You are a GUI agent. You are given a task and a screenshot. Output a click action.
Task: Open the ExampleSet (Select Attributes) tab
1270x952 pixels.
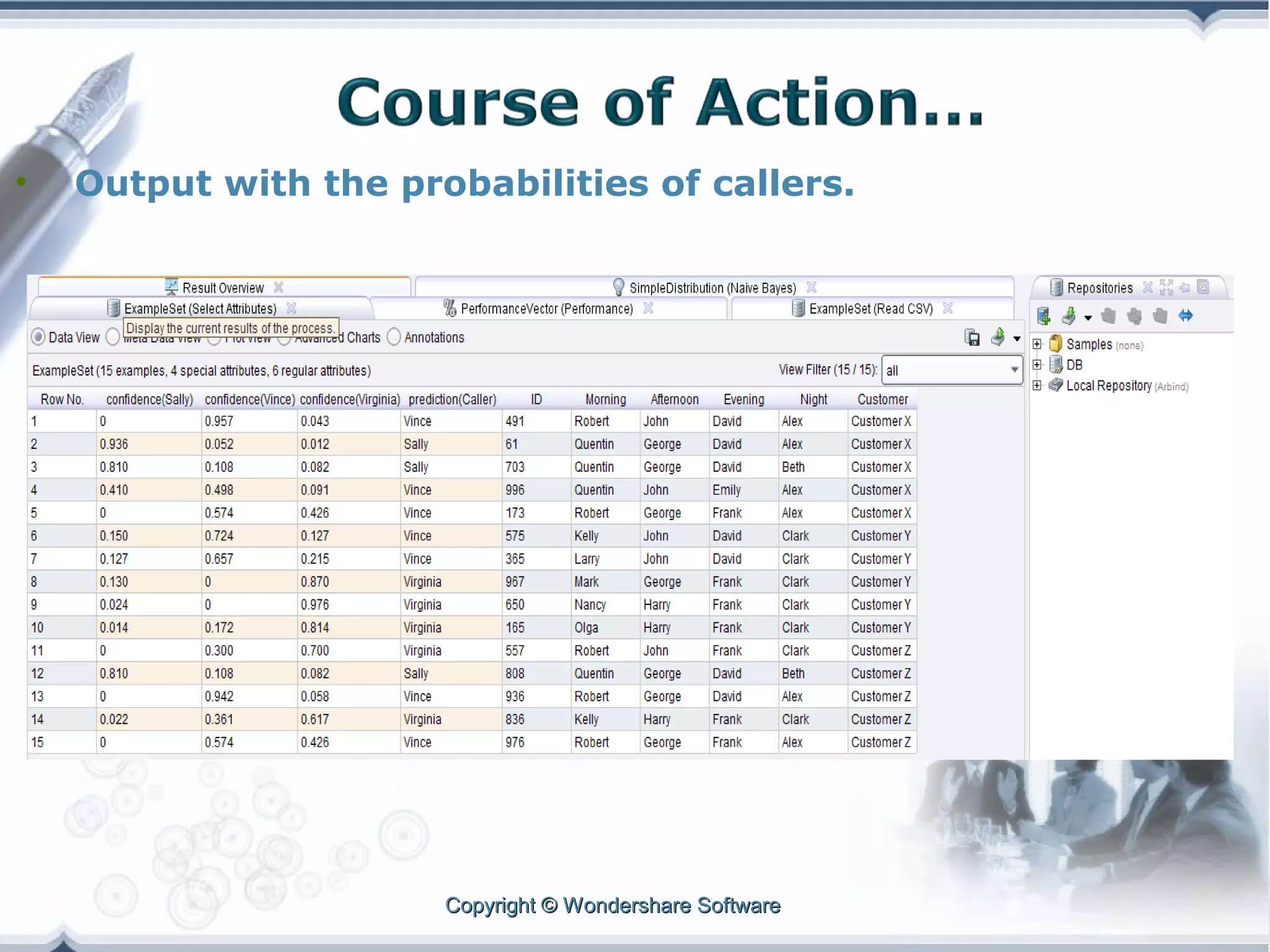[200, 309]
